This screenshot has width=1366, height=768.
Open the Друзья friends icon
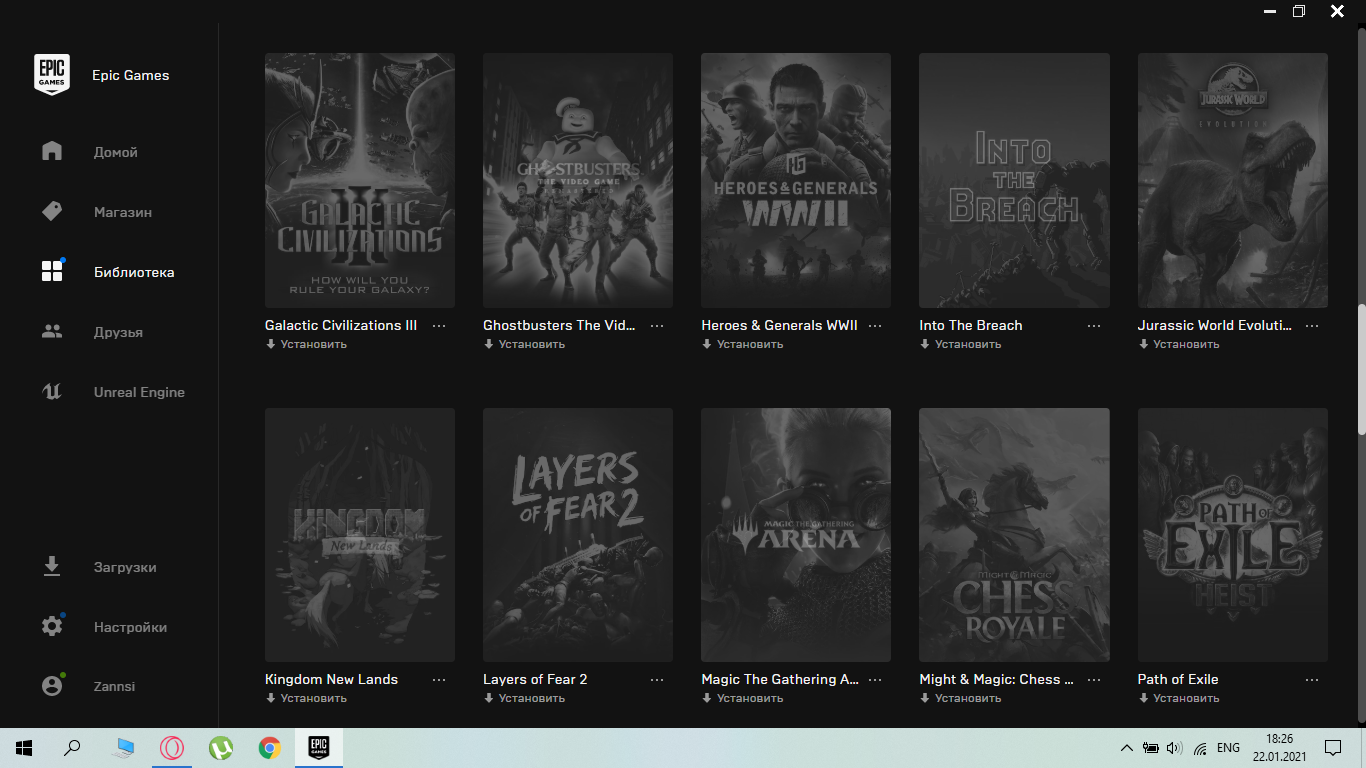pyautogui.click(x=52, y=331)
